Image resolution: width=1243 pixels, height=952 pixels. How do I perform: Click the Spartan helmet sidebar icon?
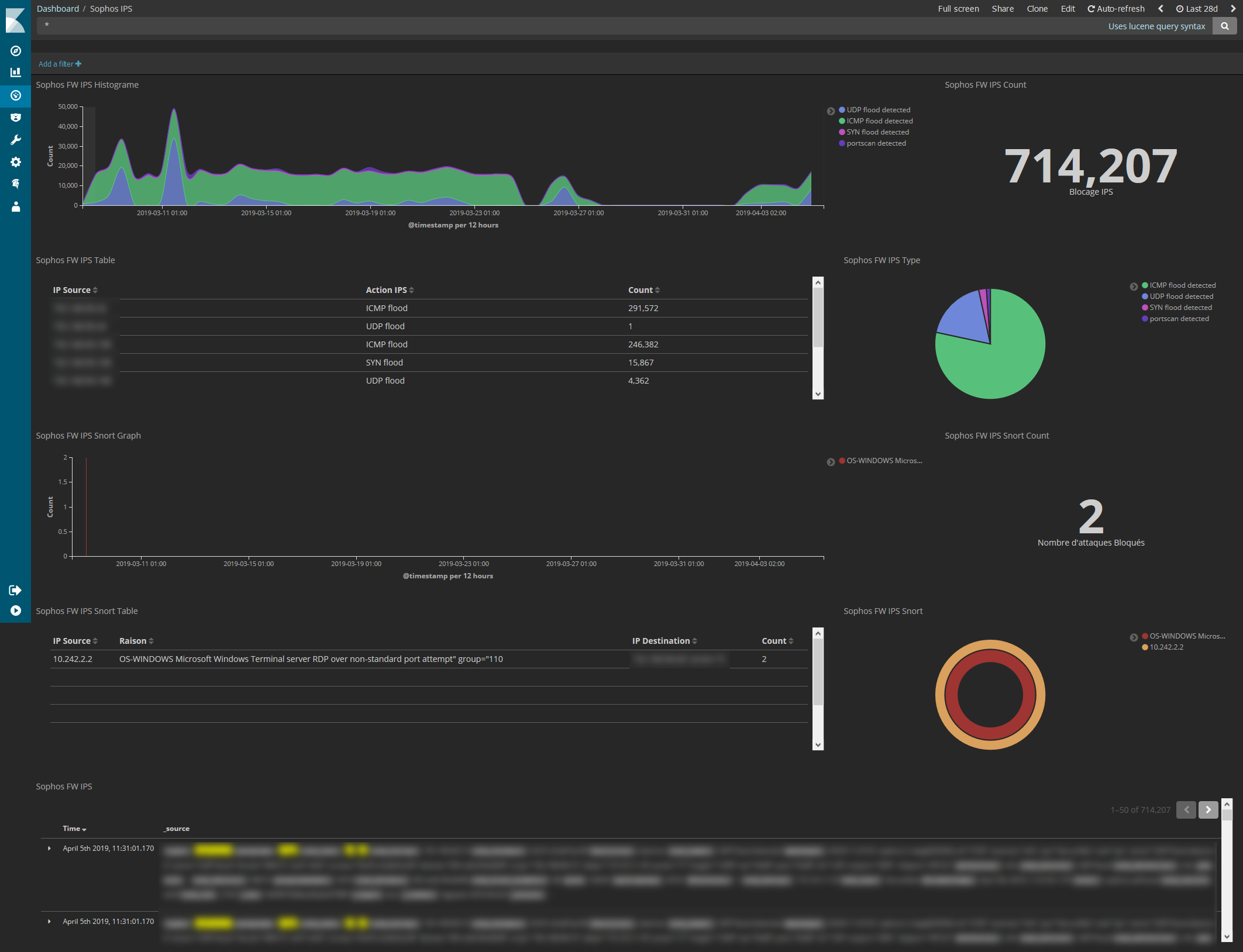point(16,184)
